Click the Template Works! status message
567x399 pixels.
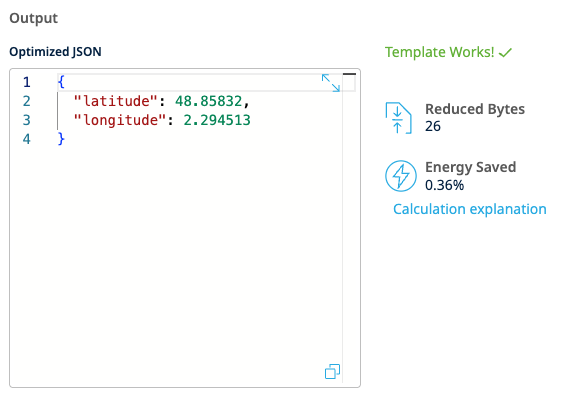tap(448, 52)
